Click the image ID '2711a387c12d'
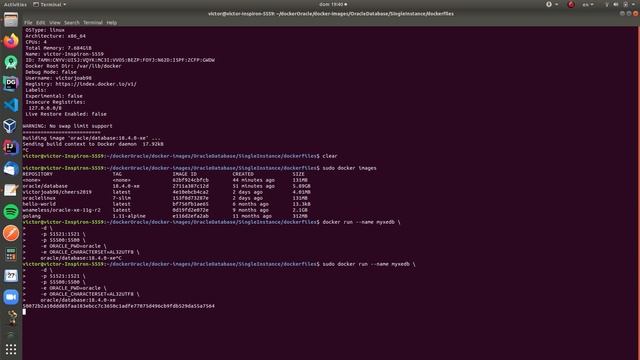The image size is (640, 360). [x=191, y=186]
